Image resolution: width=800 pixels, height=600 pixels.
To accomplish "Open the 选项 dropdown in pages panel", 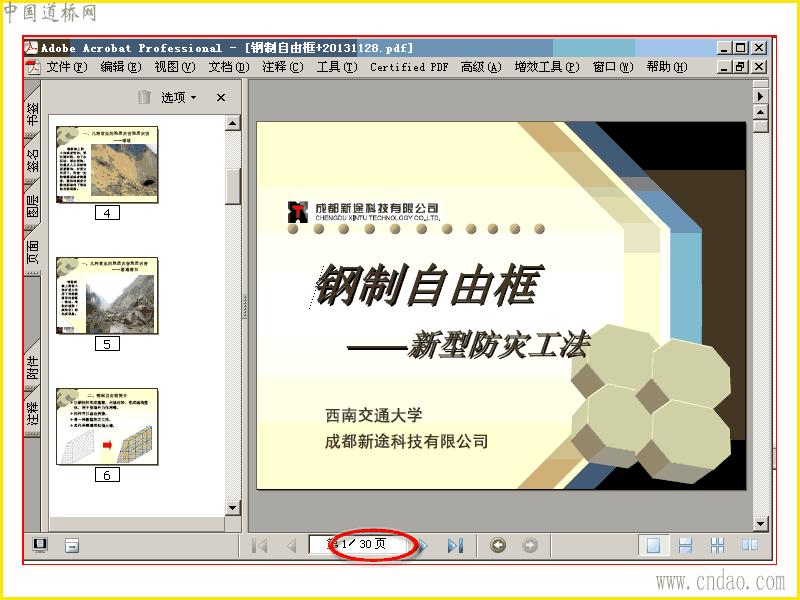I will [x=179, y=97].
